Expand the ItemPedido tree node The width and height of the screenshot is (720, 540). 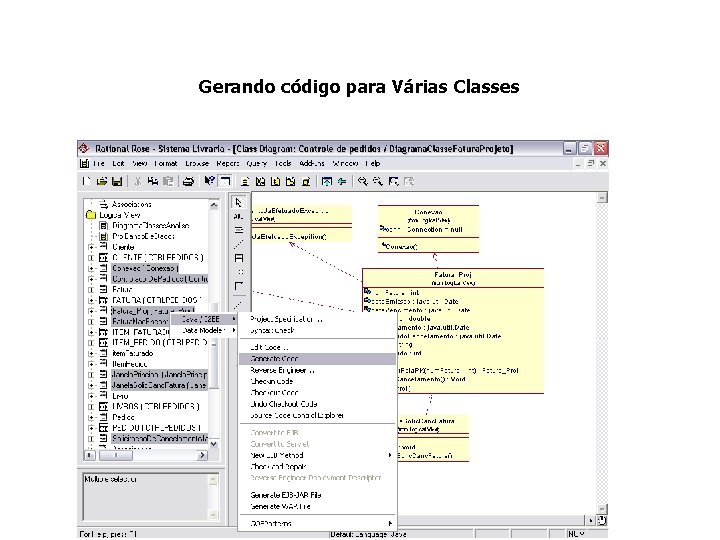(91, 364)
